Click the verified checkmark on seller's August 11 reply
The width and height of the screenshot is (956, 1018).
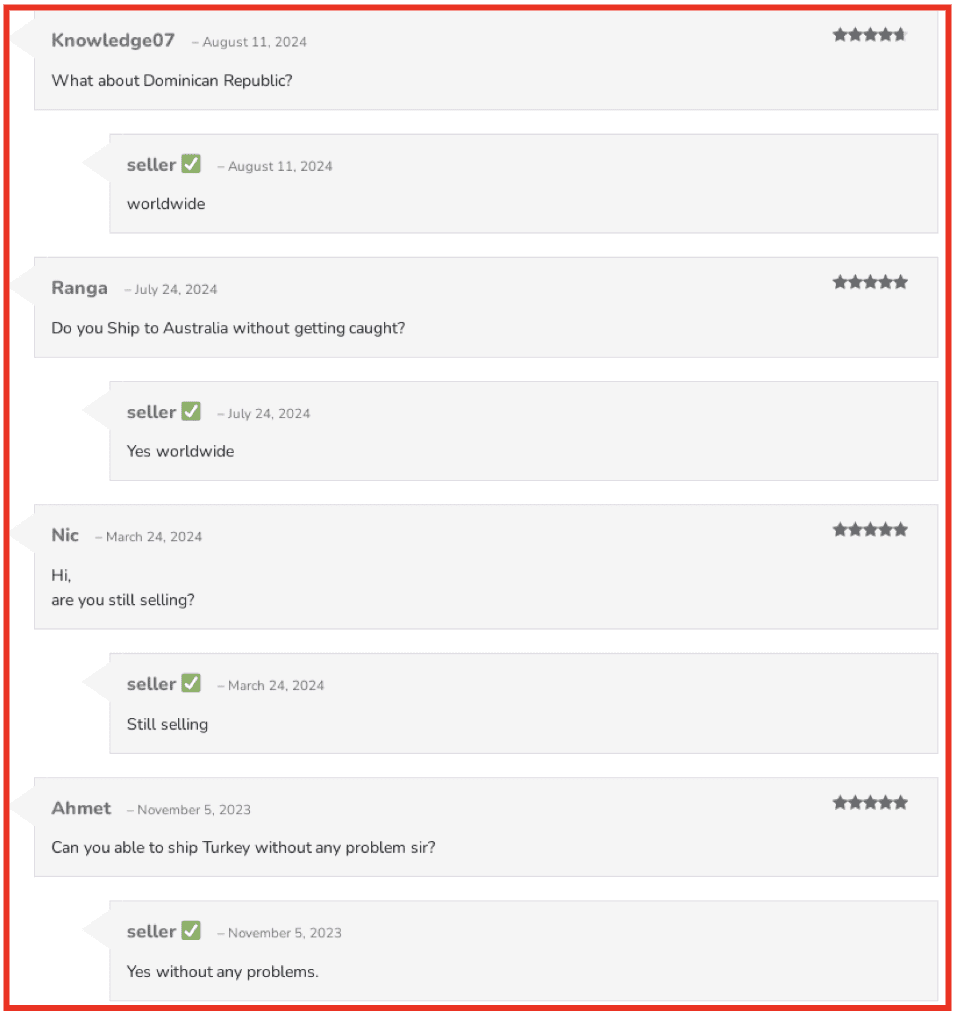191,164
